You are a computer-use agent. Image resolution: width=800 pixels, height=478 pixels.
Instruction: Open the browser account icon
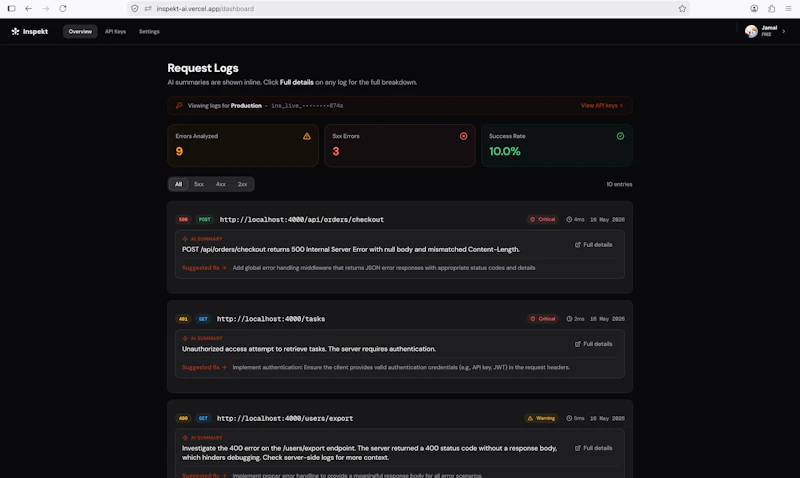click(754, 9)
